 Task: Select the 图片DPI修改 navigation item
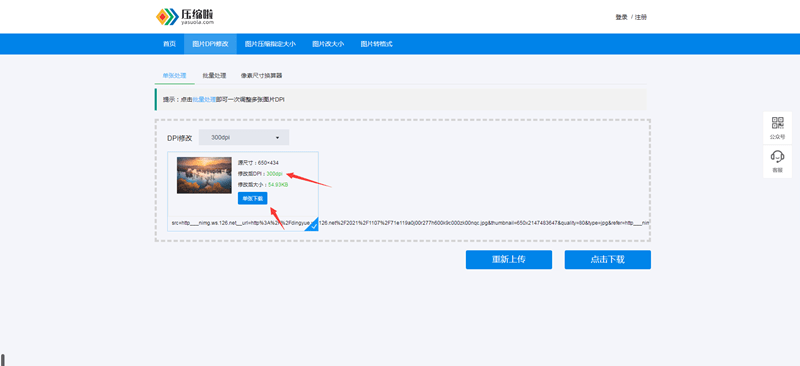(210, 44)
